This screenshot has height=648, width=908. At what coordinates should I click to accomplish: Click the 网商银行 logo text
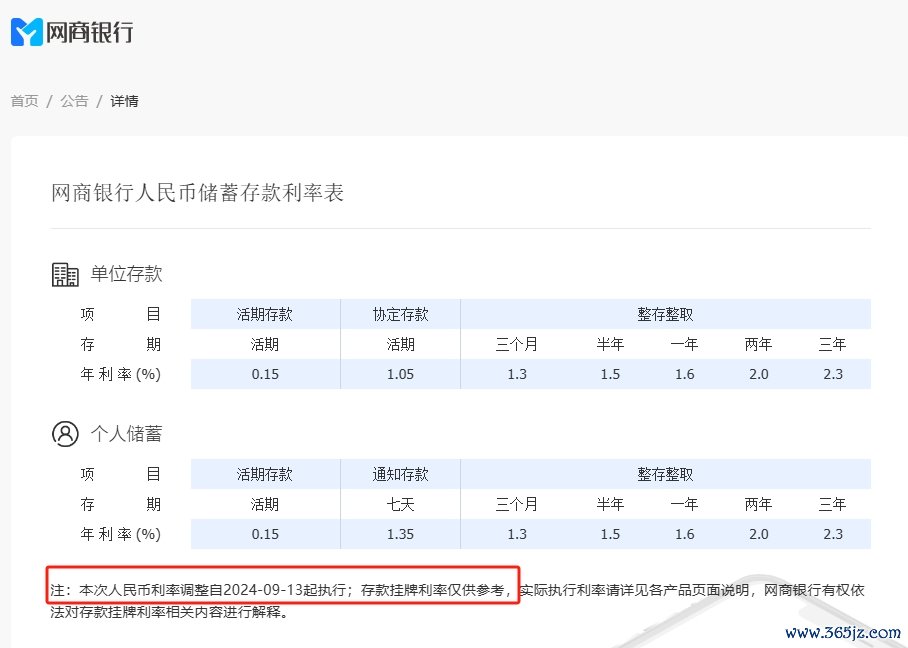pyautogui.click(x=90, y=32)
